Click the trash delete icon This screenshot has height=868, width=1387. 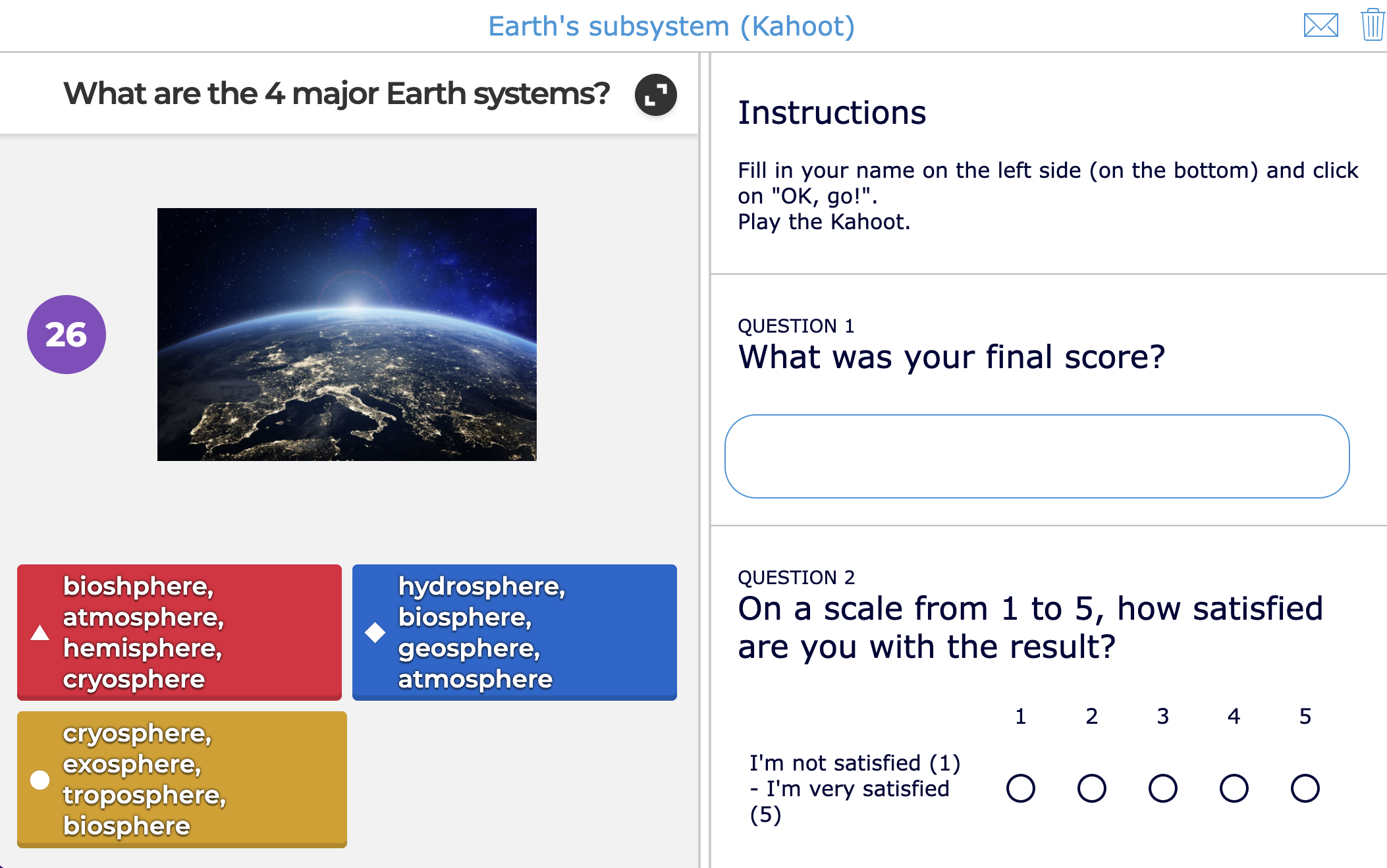coord(1371,26)
